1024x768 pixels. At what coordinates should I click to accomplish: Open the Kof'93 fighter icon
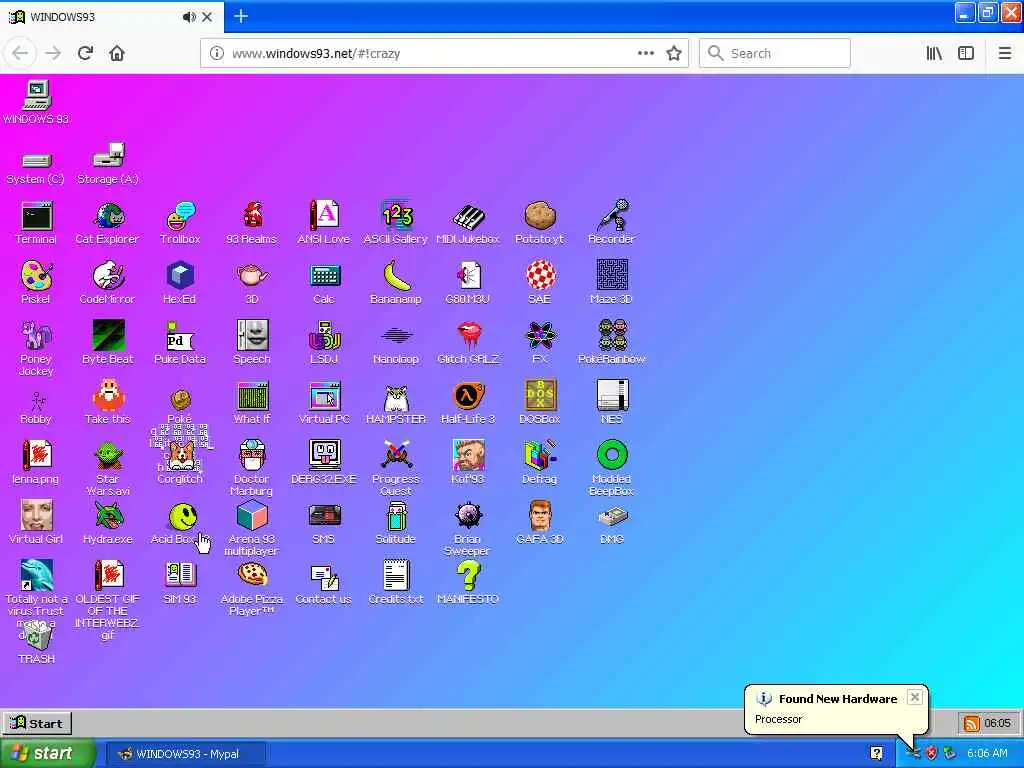(468, 456)
